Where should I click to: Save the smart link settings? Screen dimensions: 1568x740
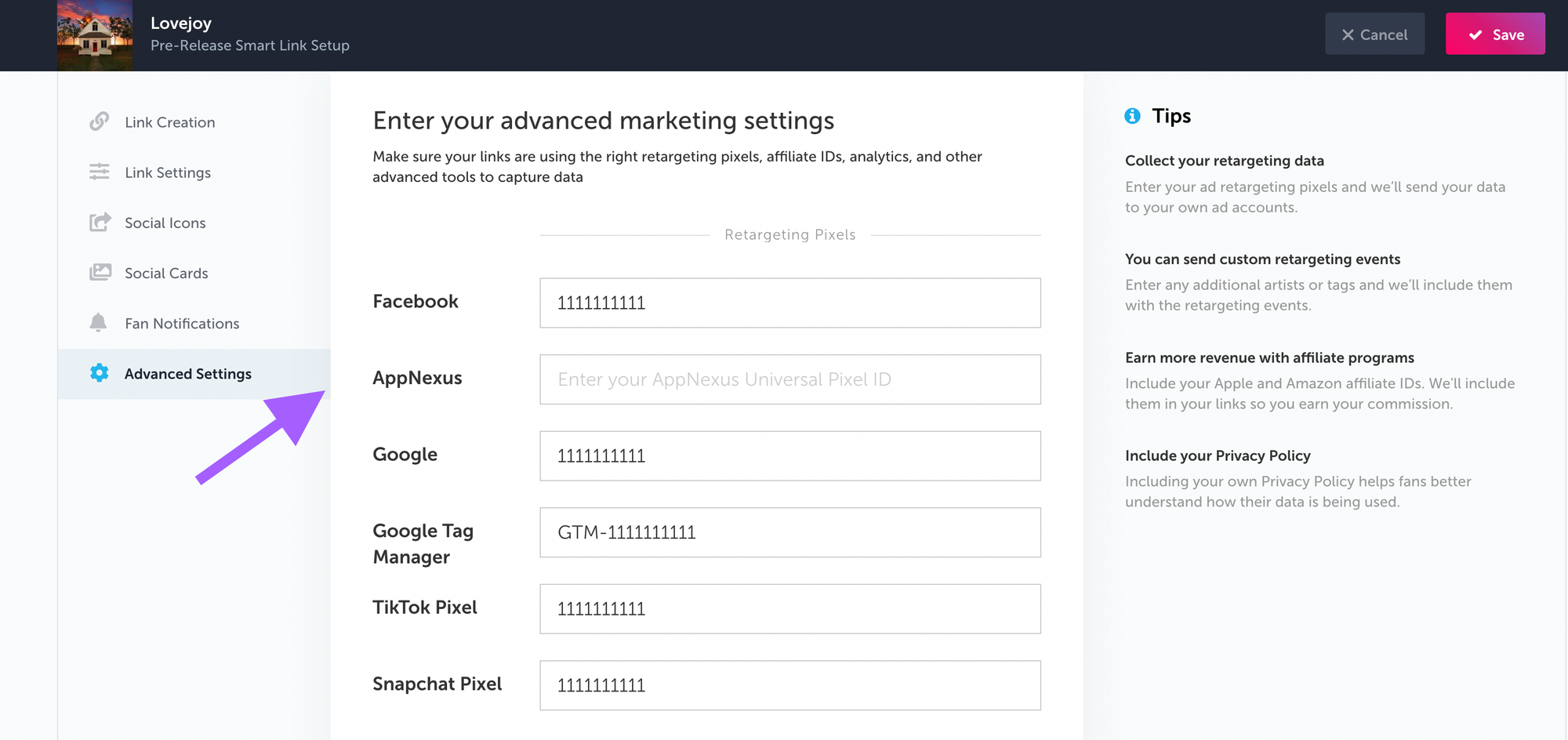[x=1495, y=34]
